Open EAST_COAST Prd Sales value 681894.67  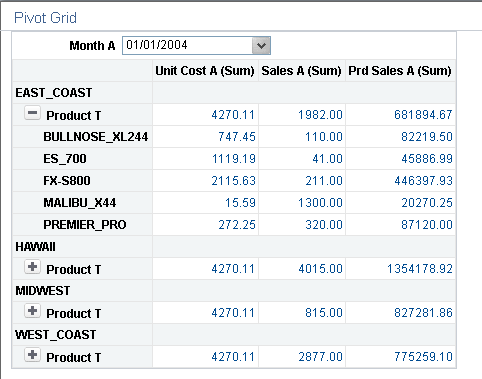(423, 115)
